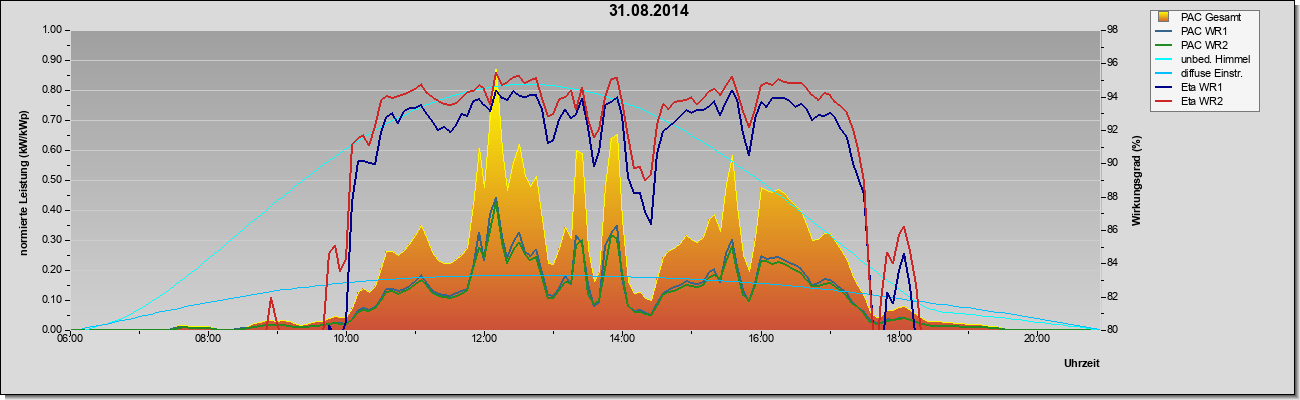Click the PAC Gesamt orange legend swatch
This screenshot has height=400, width=1300.
coord(1164,17)
